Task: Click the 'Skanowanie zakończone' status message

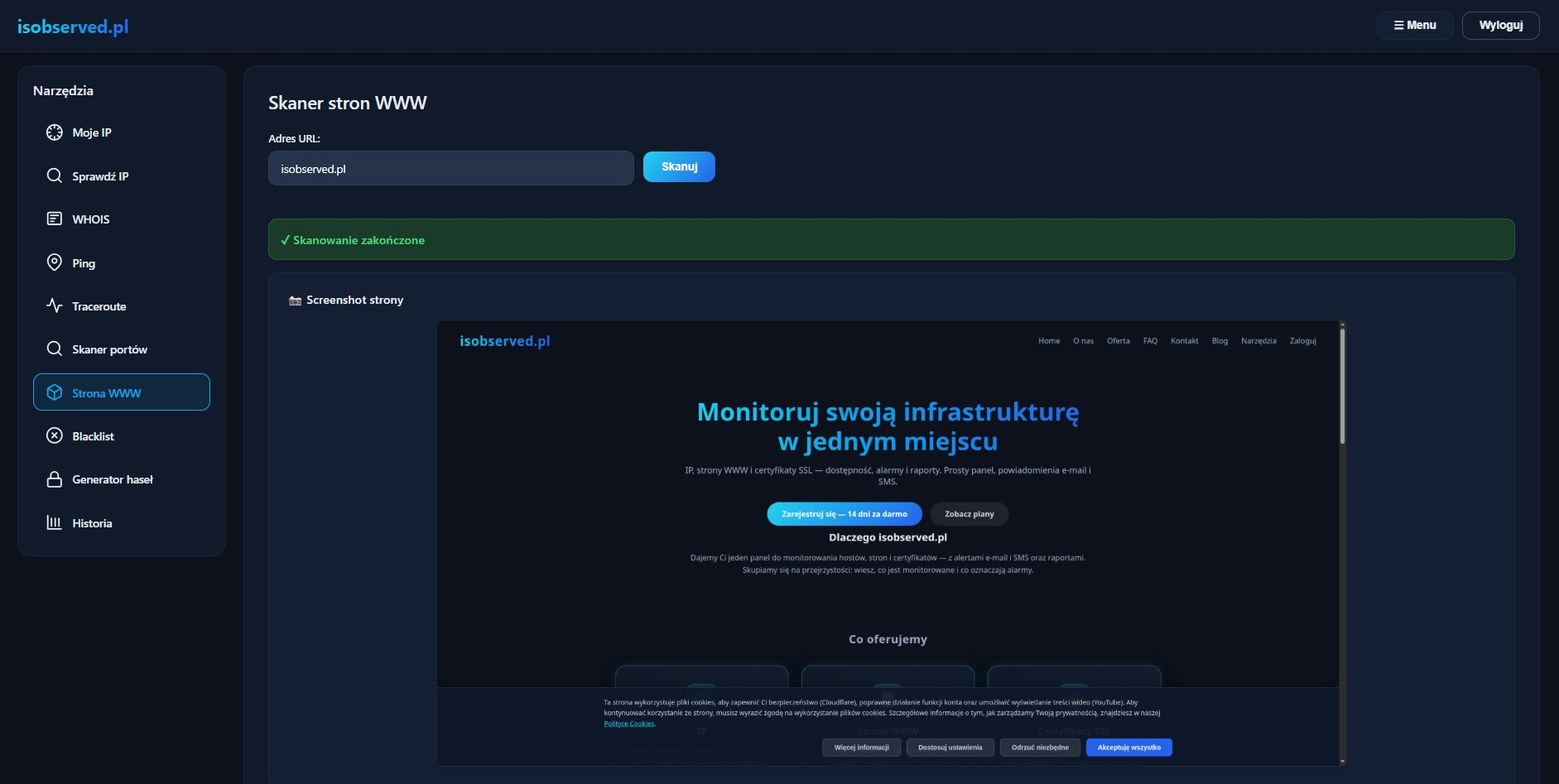Action: [x=892, y=239]
